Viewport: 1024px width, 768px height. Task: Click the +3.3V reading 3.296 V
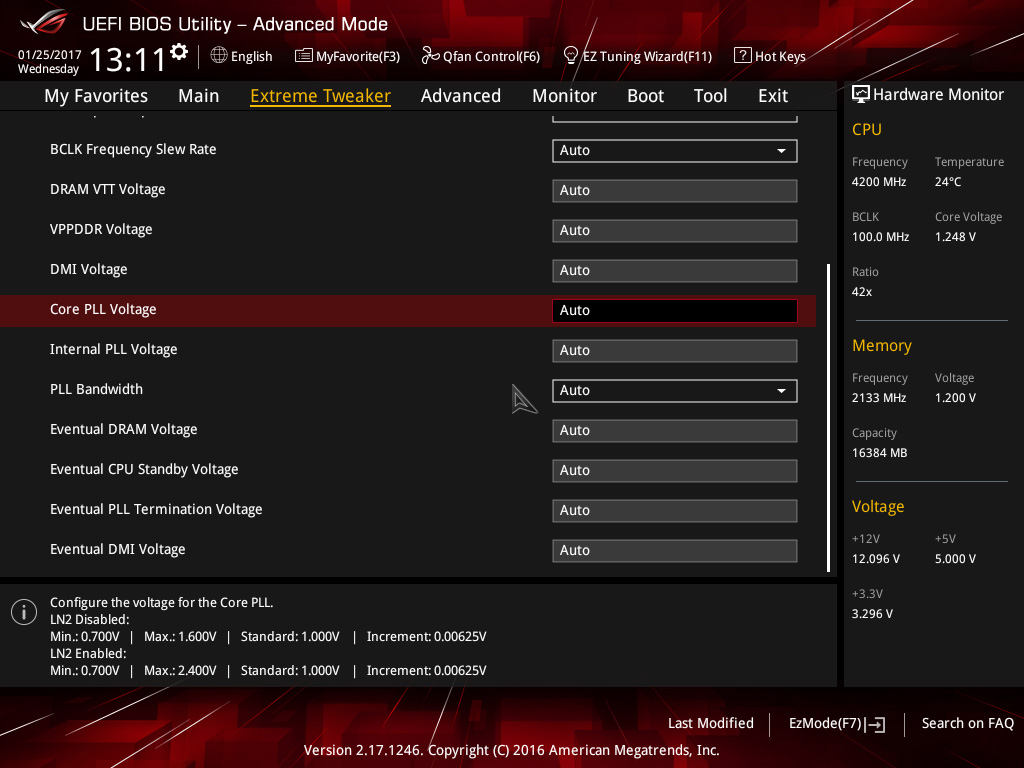click(872, 614)
